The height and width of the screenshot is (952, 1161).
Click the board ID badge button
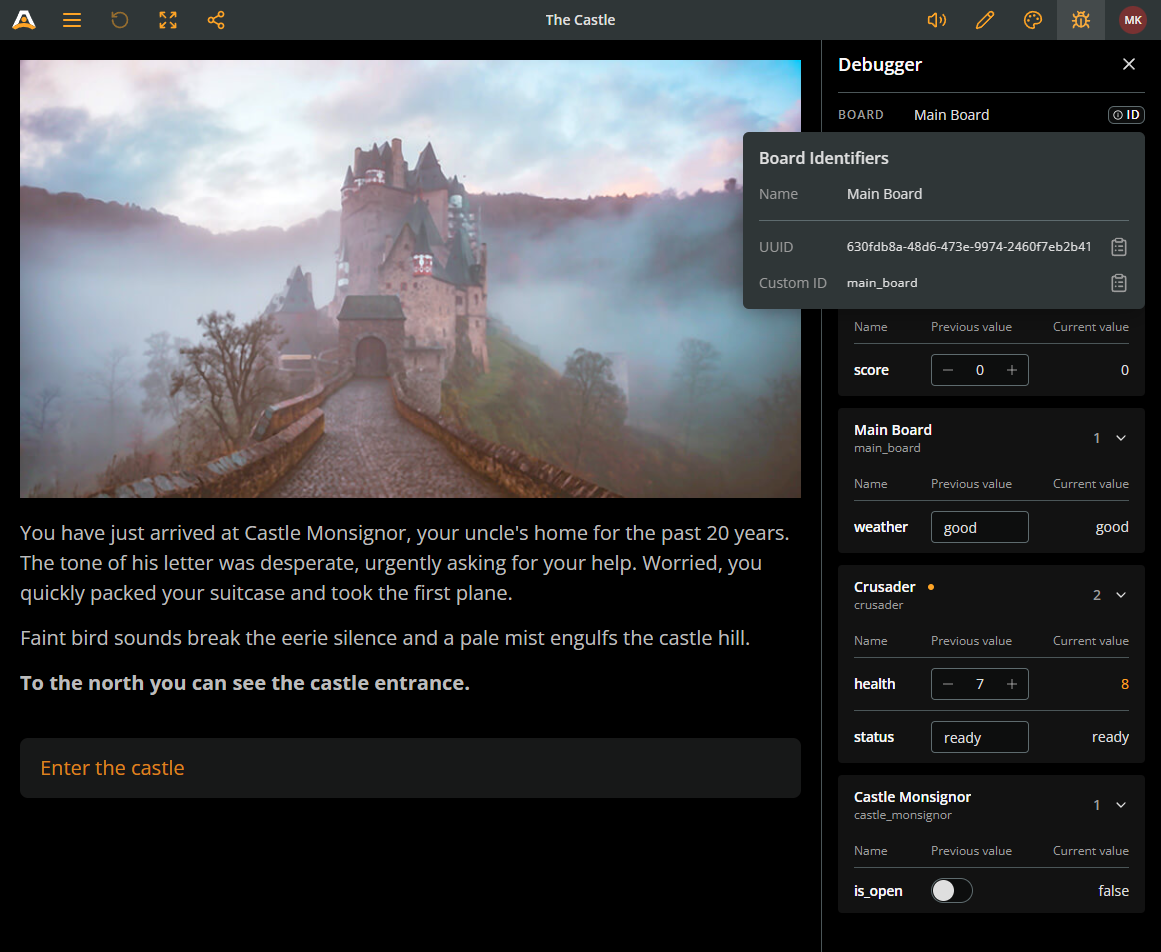pos(1126,115)
